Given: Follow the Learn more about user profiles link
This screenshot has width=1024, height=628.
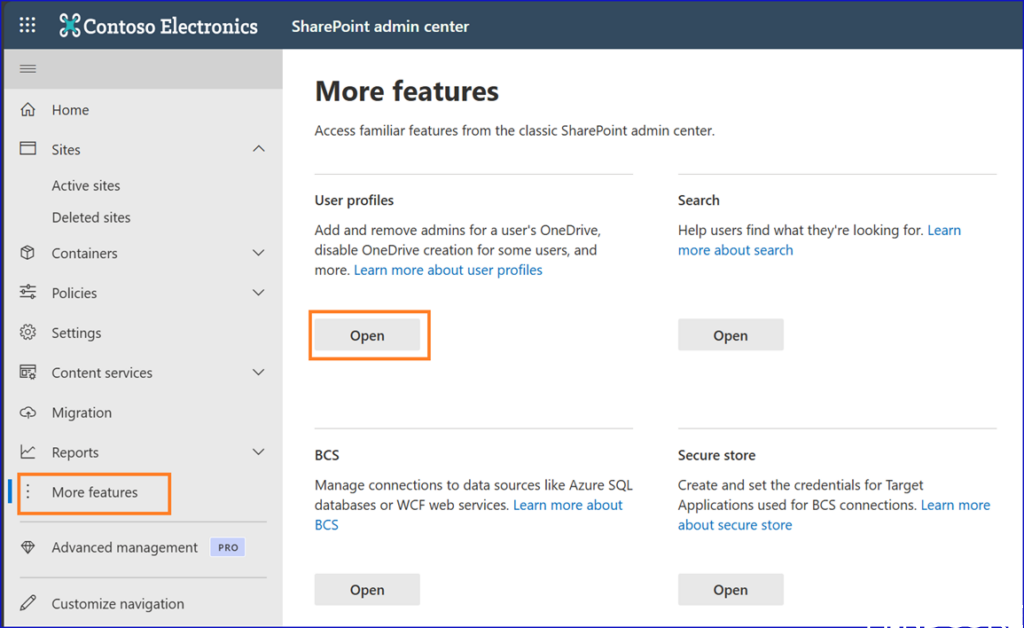Looking at the screenshot, I should point(448,270).
